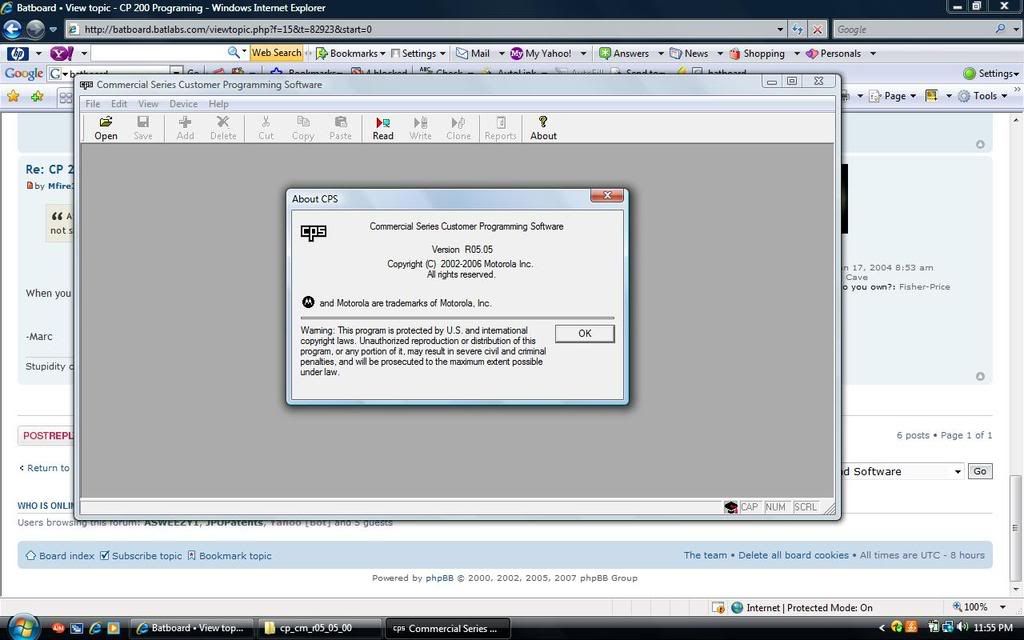
Task: Click the Reports icon in CPS toolbar
Action: coord(501,122)
